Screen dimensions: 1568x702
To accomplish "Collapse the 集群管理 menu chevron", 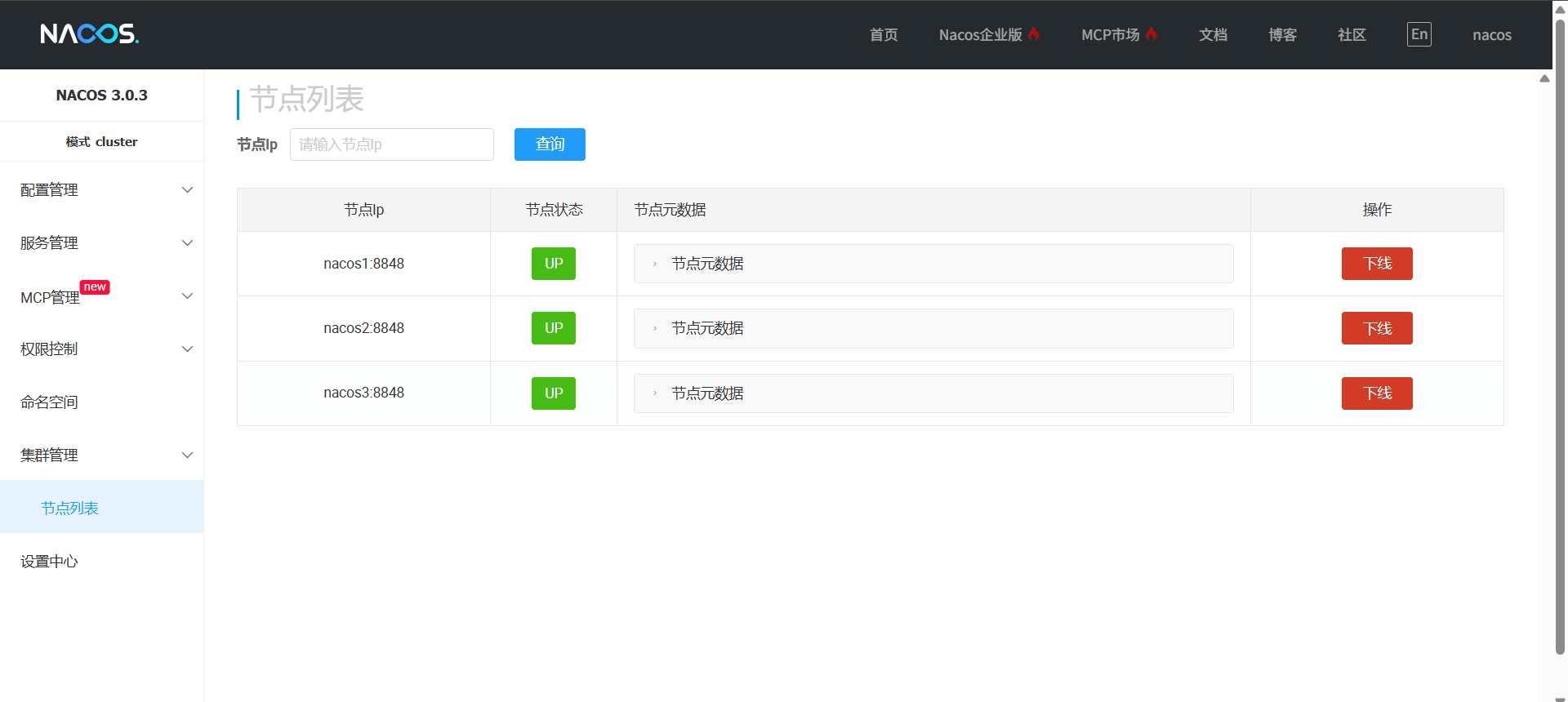I will pos(187,455).
